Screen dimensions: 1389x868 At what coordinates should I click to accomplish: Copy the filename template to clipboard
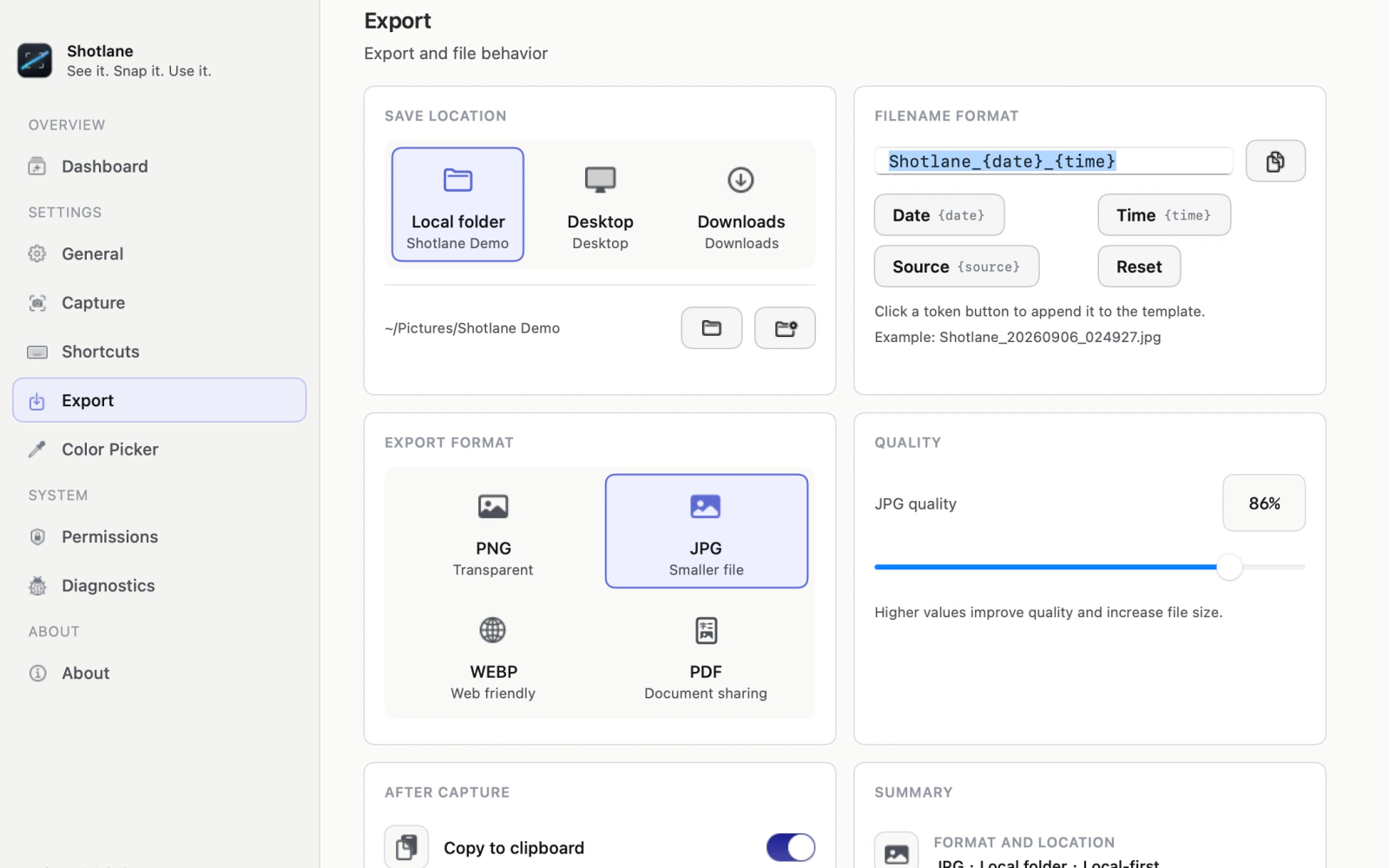click(1275, 161)
